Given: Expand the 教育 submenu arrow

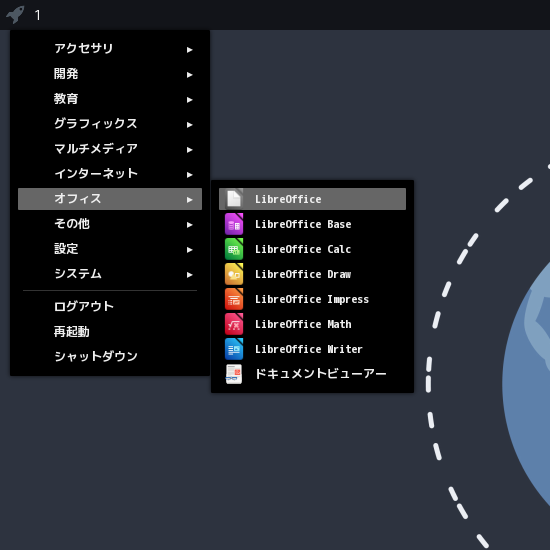Looking at the screenshot, I should point(189,100).
